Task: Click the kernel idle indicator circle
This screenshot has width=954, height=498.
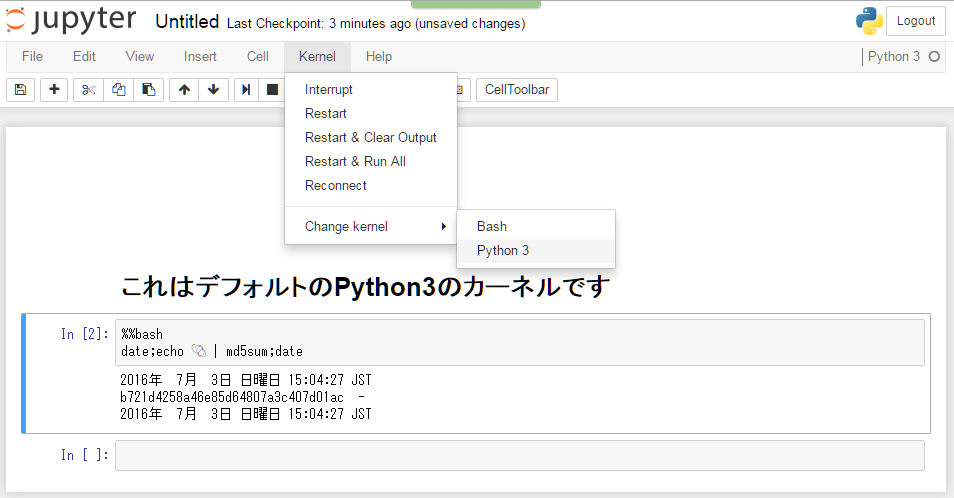Action: (x=935, y=57)
